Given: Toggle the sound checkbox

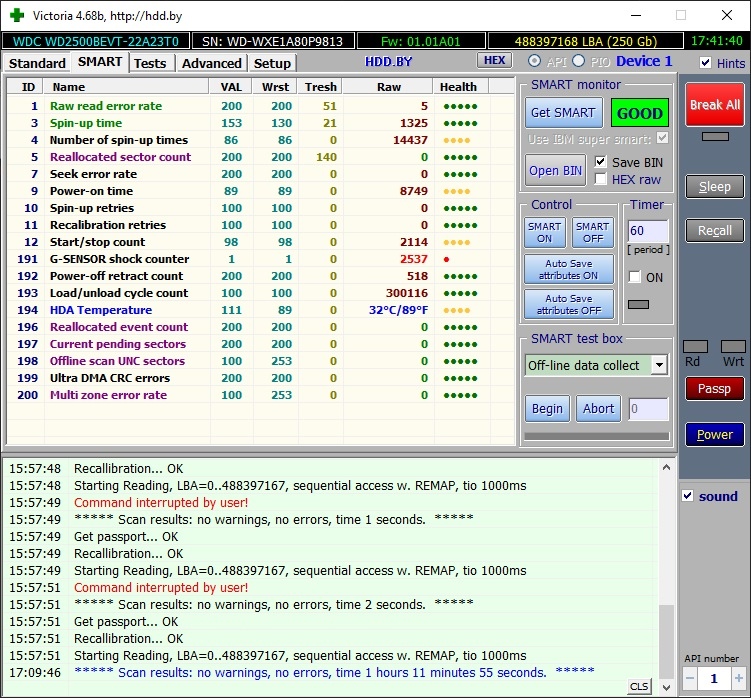Looking at the screenshot, I should (687, 496).
